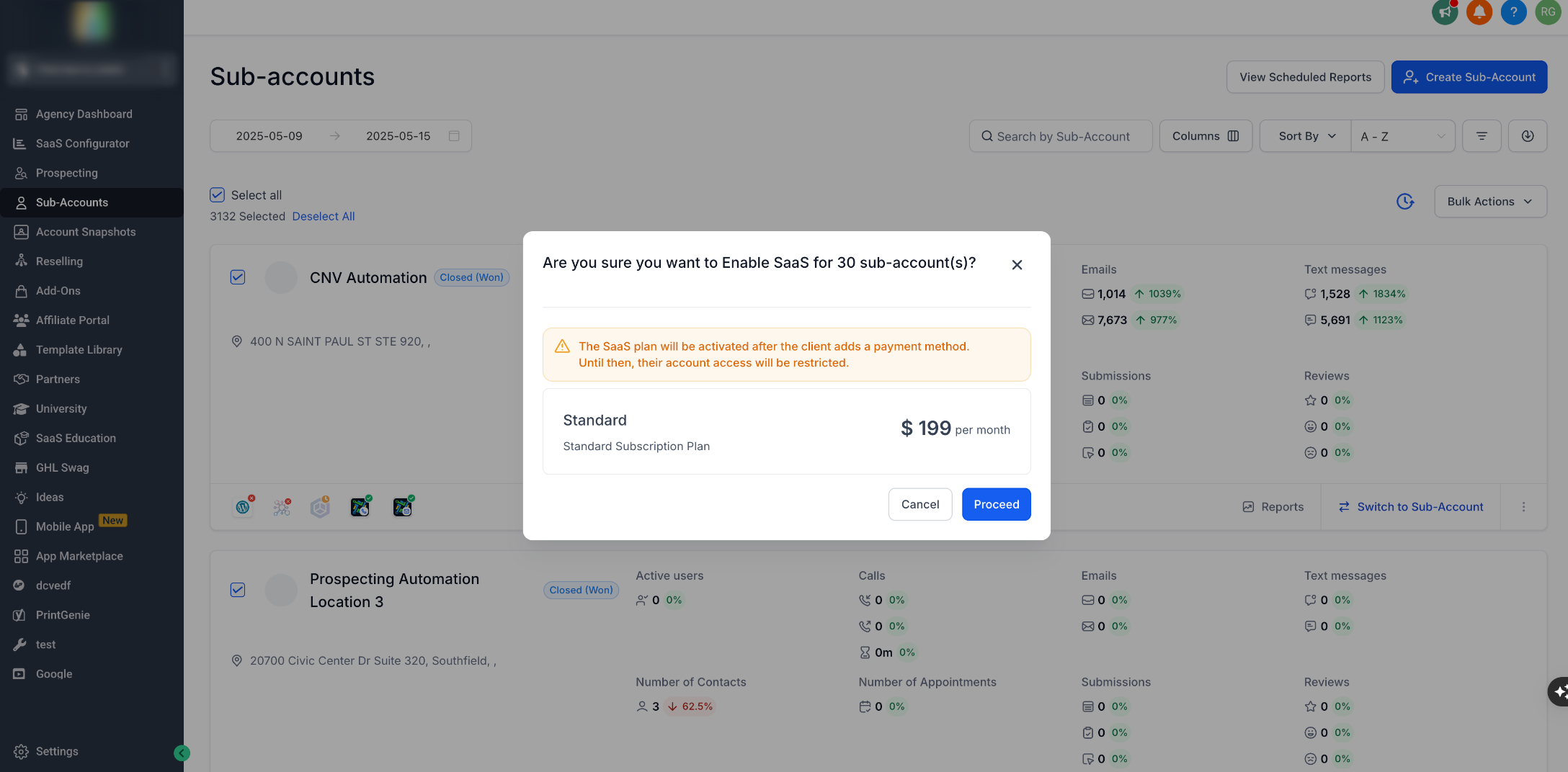Expand the Bulk Actions dropdown
This screenshot has height=772, width=1568.
pyautogui.click(x=1490, y=202)
